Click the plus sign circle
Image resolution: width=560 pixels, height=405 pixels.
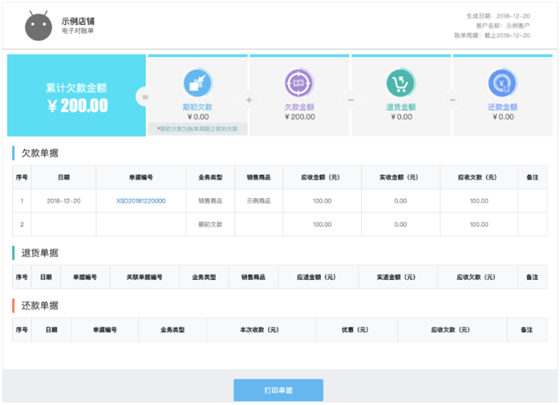point(249,100)
